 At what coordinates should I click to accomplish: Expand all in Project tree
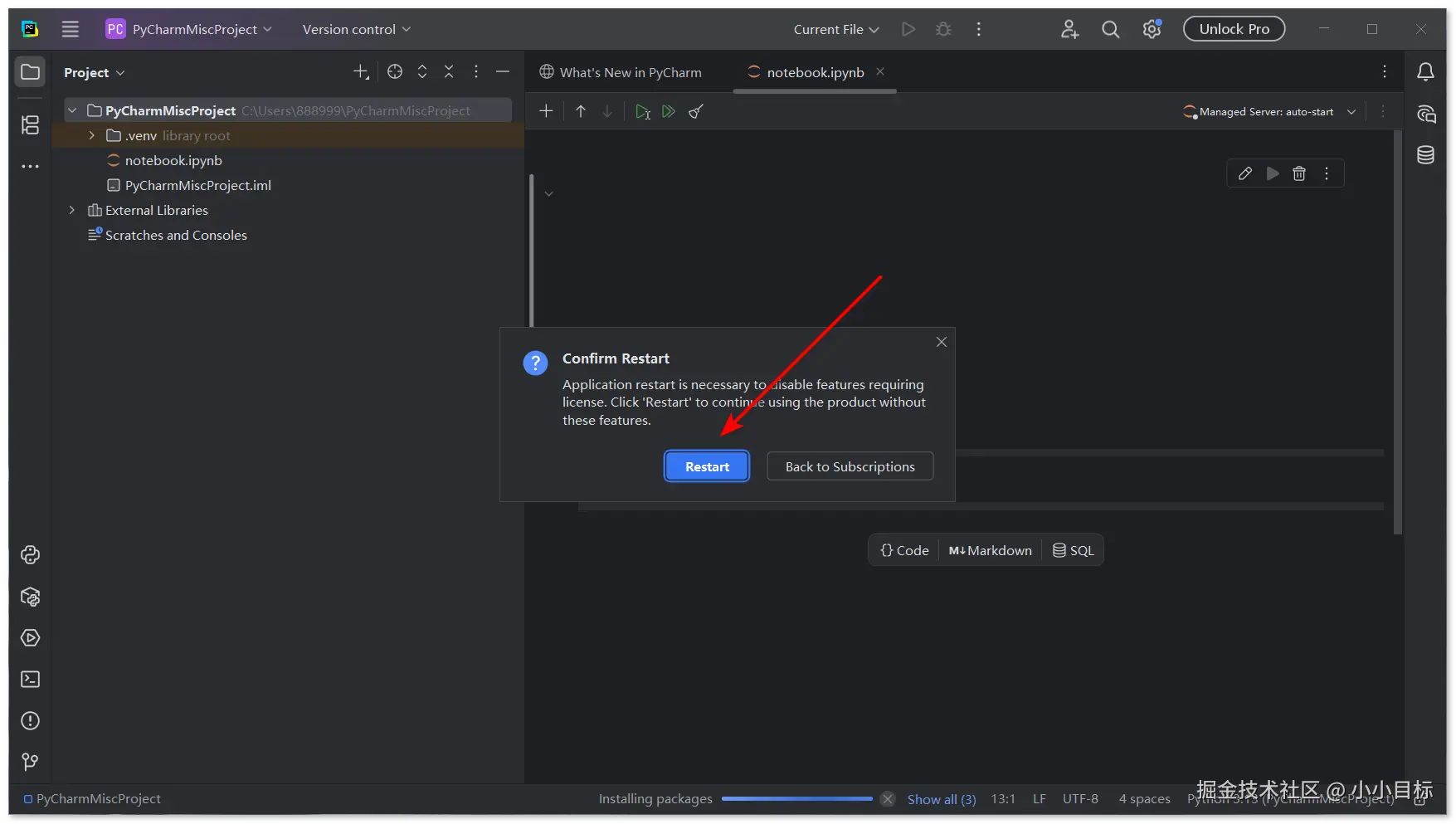[x=422, y=72]
